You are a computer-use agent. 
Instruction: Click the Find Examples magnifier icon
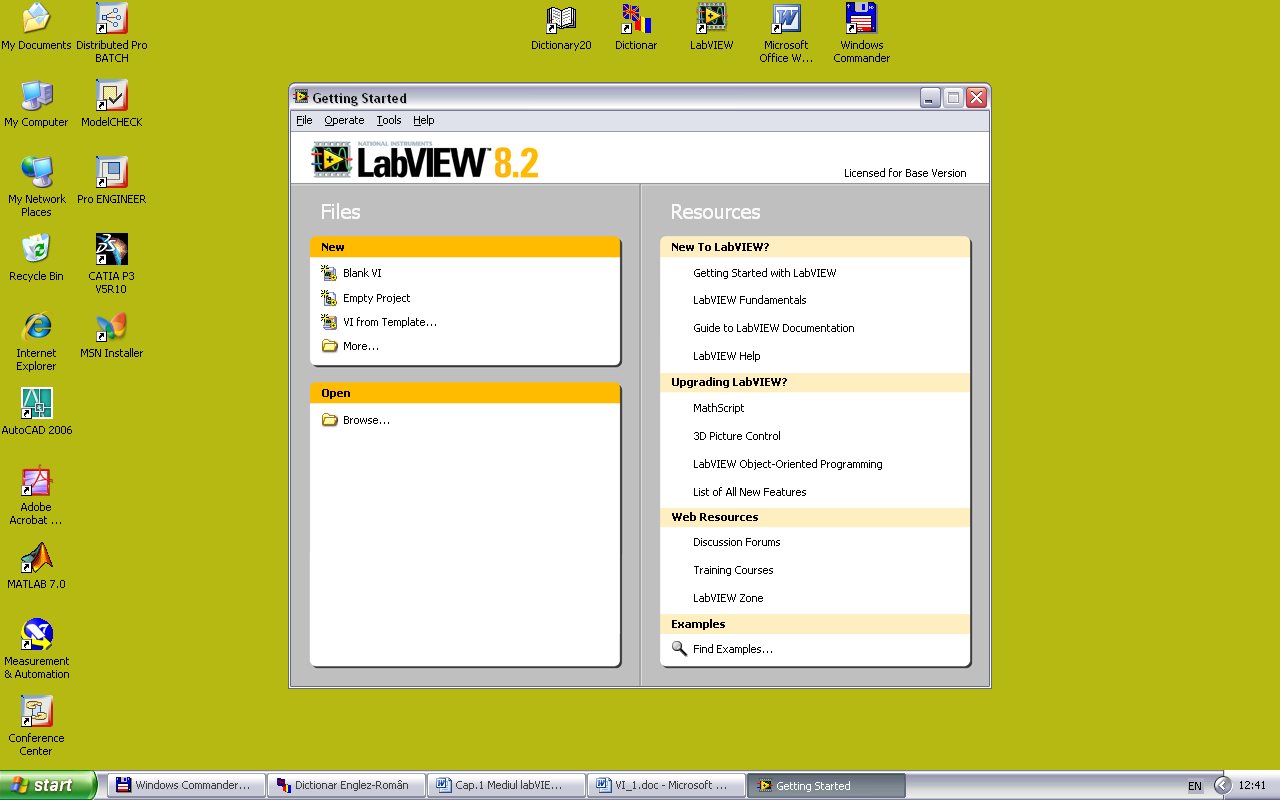(x=679, y=649)
